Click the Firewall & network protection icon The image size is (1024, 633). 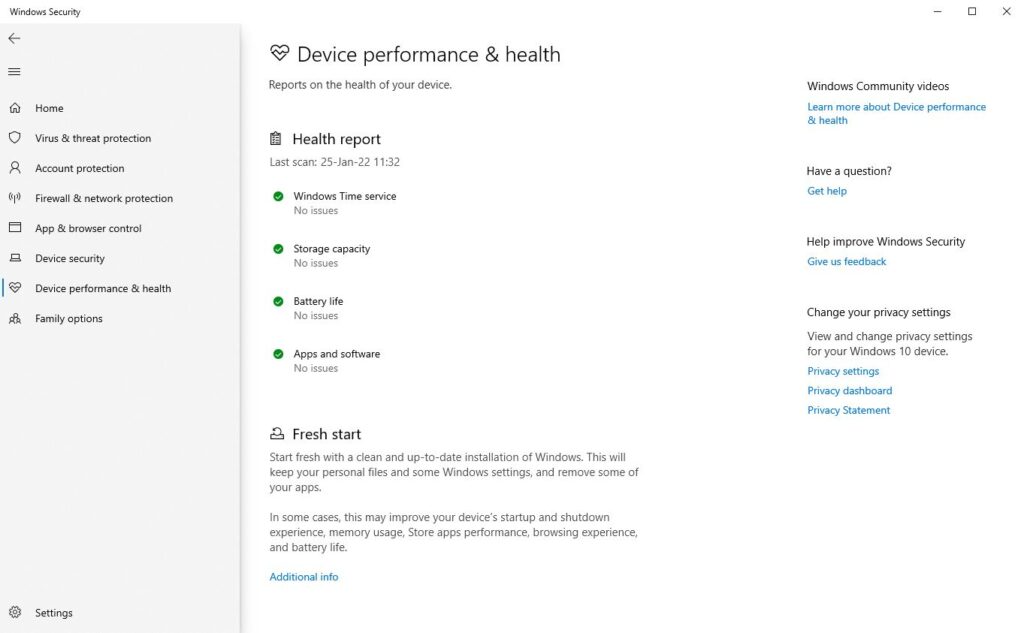(x=14, y=198)
